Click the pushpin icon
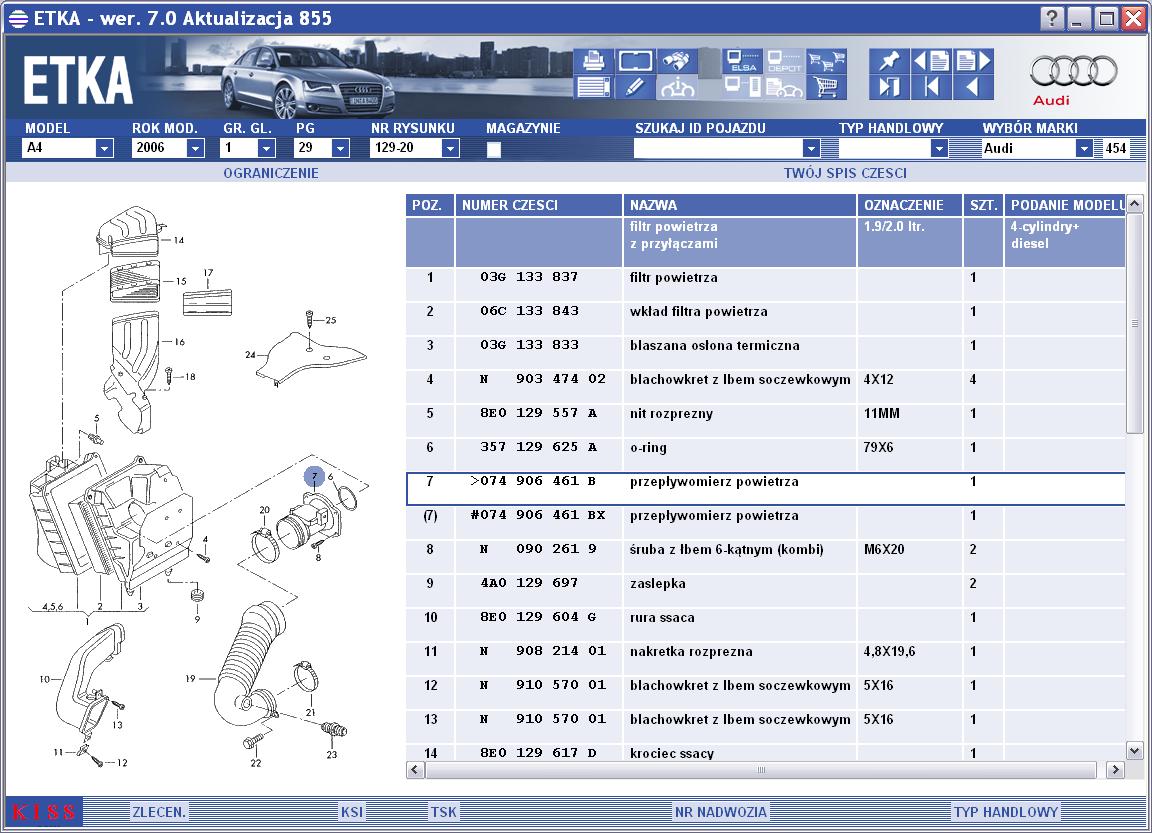Image resolution: width=1152 pixels, height=833 pixels. point(889,61)
